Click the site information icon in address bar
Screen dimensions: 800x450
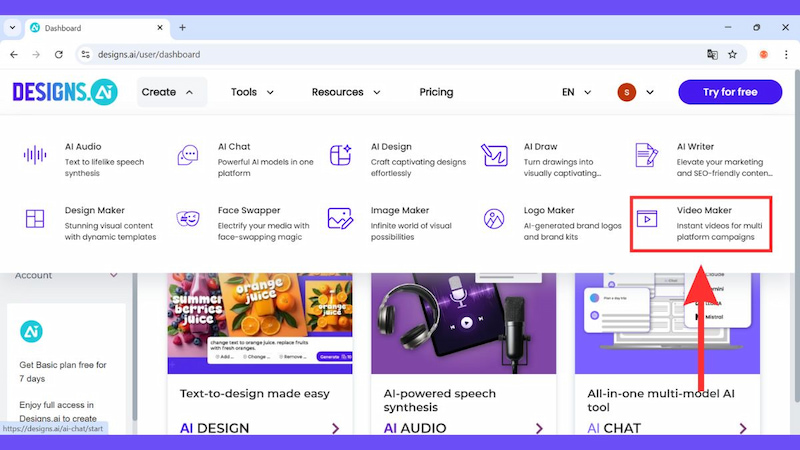coord(86,55)
